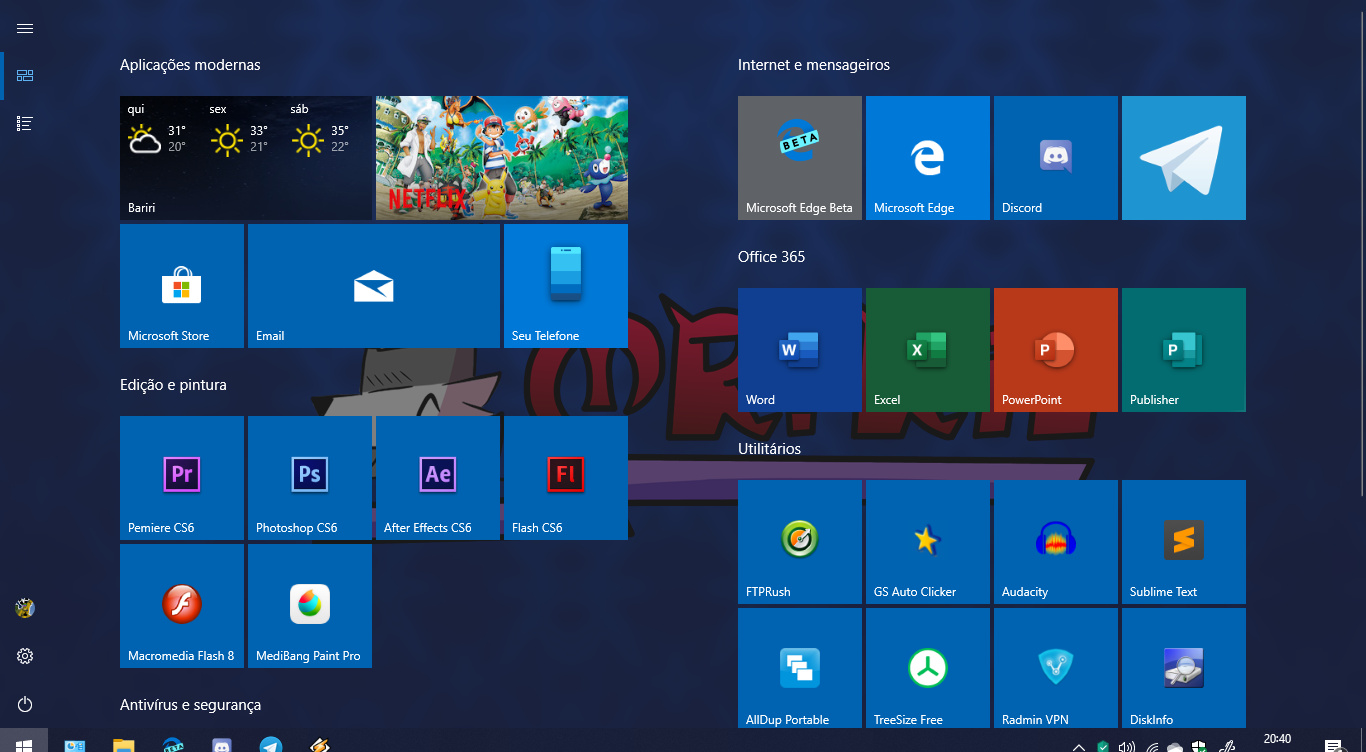Switch to pinned tiles view
Viewport: 1366px width, 752px height.
pos(25,76)
